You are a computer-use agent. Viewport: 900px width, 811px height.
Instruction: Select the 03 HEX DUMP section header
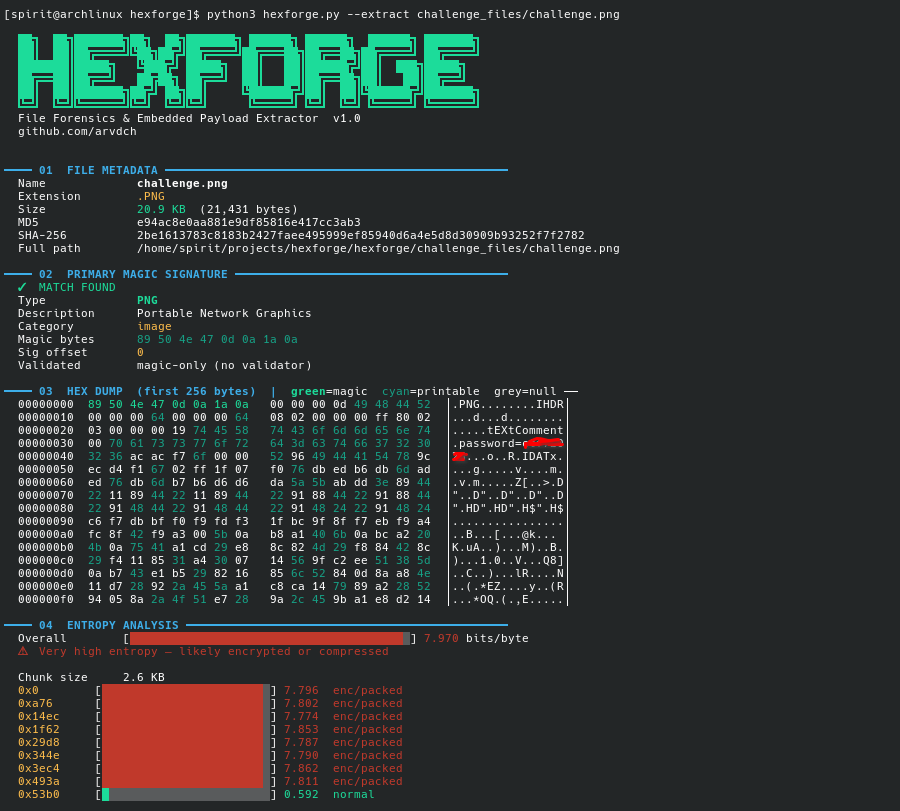click(147, 391)
